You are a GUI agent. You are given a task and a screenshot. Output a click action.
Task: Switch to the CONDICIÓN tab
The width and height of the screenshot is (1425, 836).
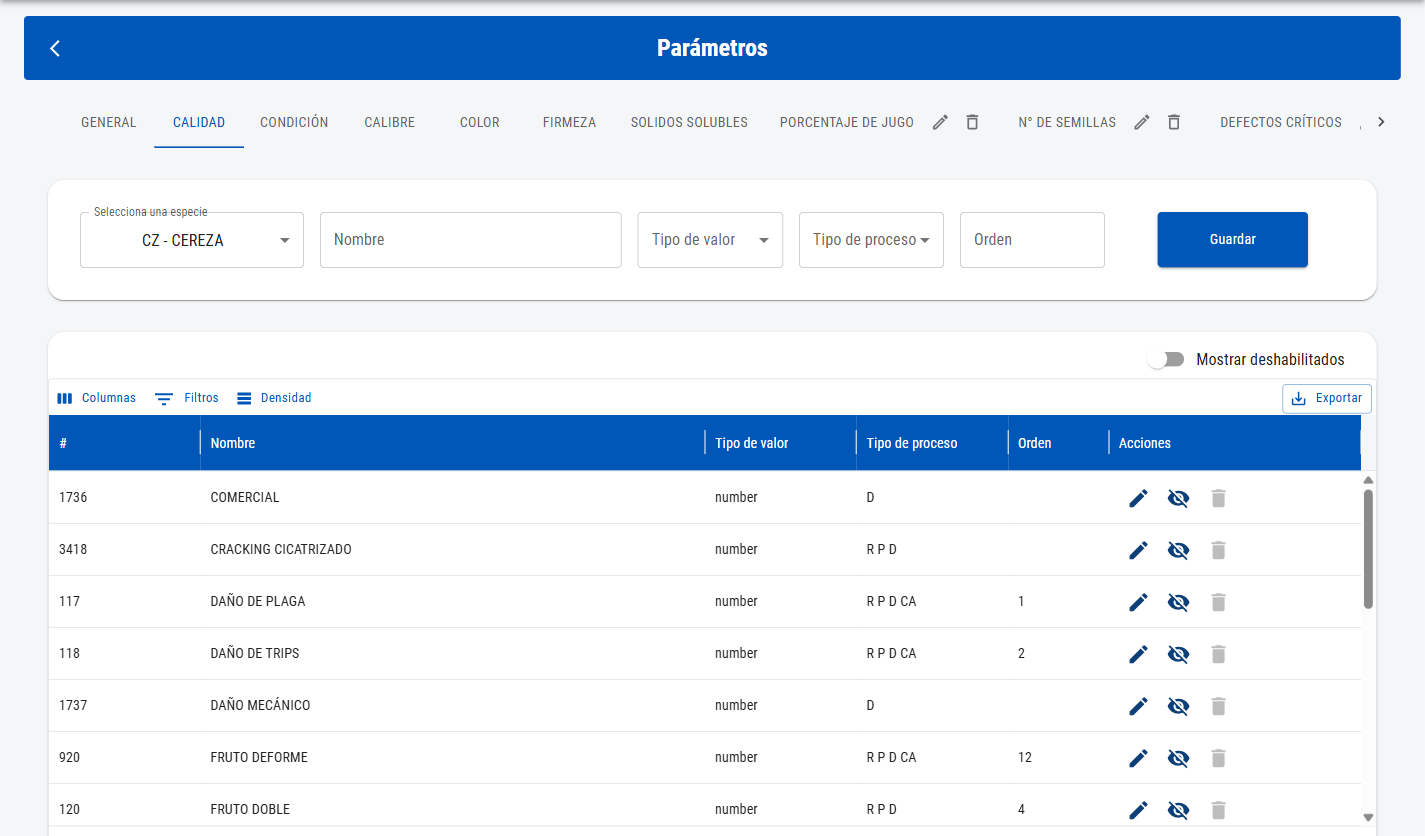coord(294,122)
